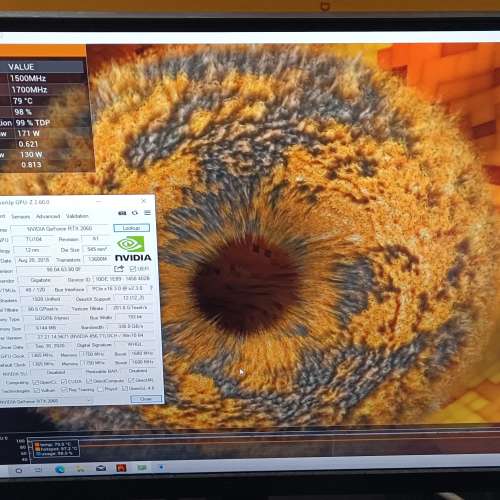
Task: Click the Memory Type field showing GDDR6
Action: pos(52,318)
